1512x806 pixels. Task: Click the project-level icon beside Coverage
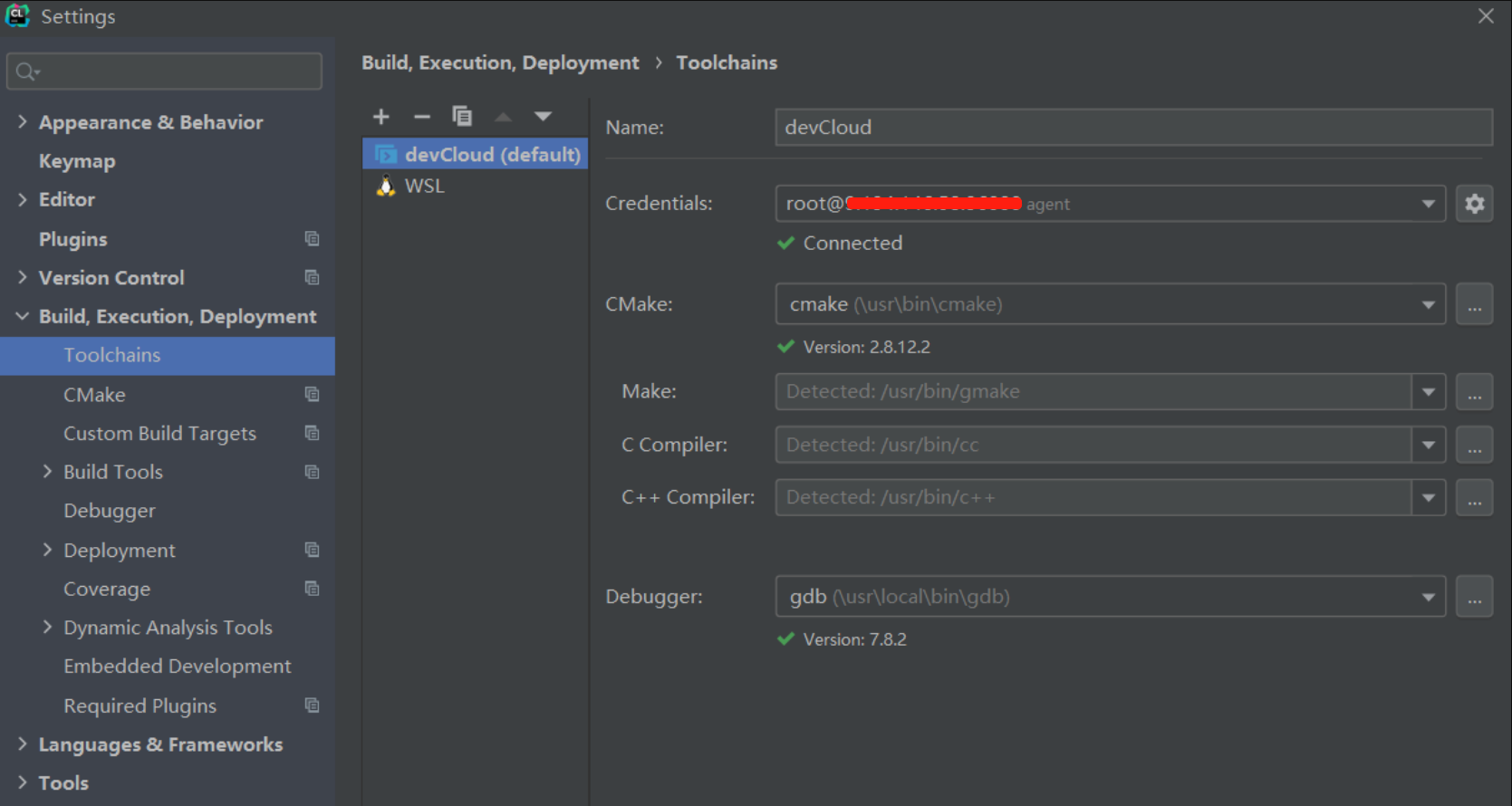pos(313,589)
